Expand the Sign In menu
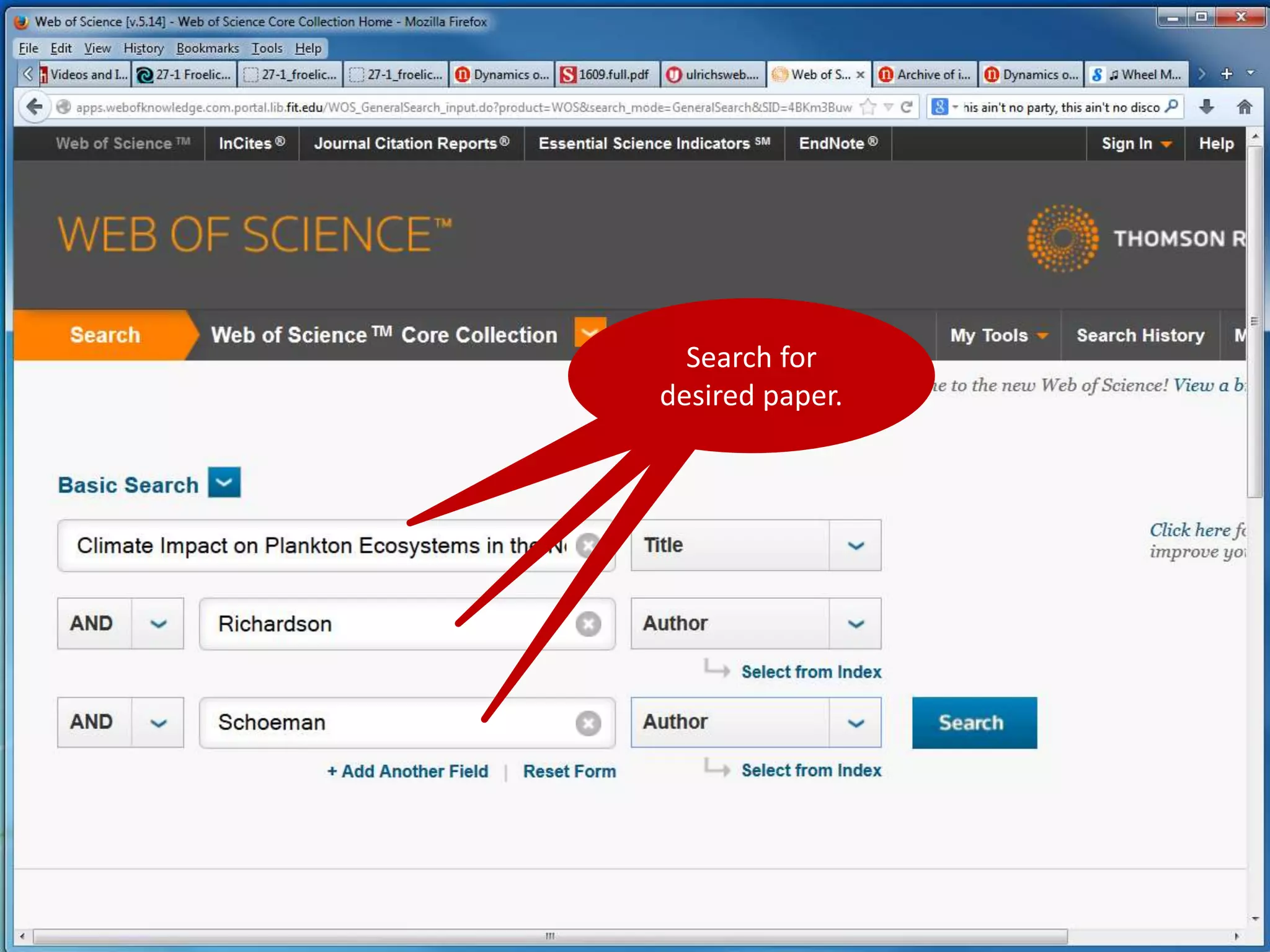The height and width of the screenshot is (952, 1270). (1135, 144)
